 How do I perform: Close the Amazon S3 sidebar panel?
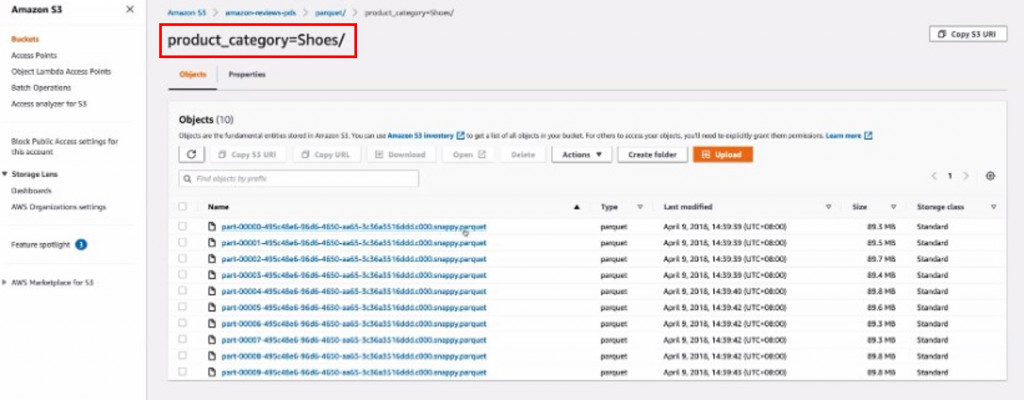[x=130, y=9]
